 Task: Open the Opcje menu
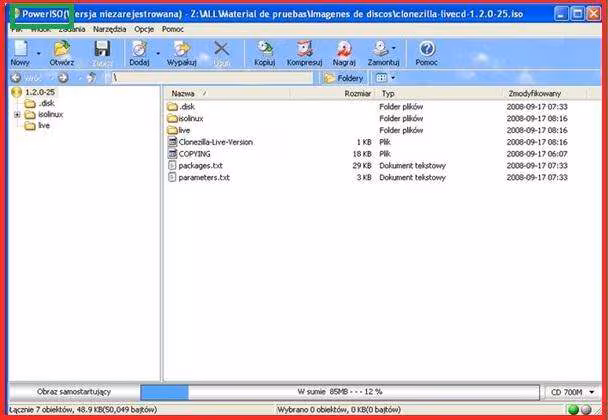pyautogui.click(x=144, y=29)
